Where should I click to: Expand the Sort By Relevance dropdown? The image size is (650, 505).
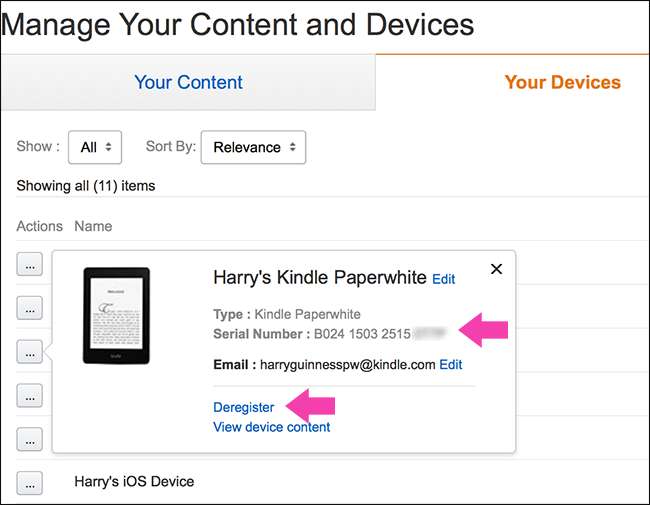click(x=253, y=147)
